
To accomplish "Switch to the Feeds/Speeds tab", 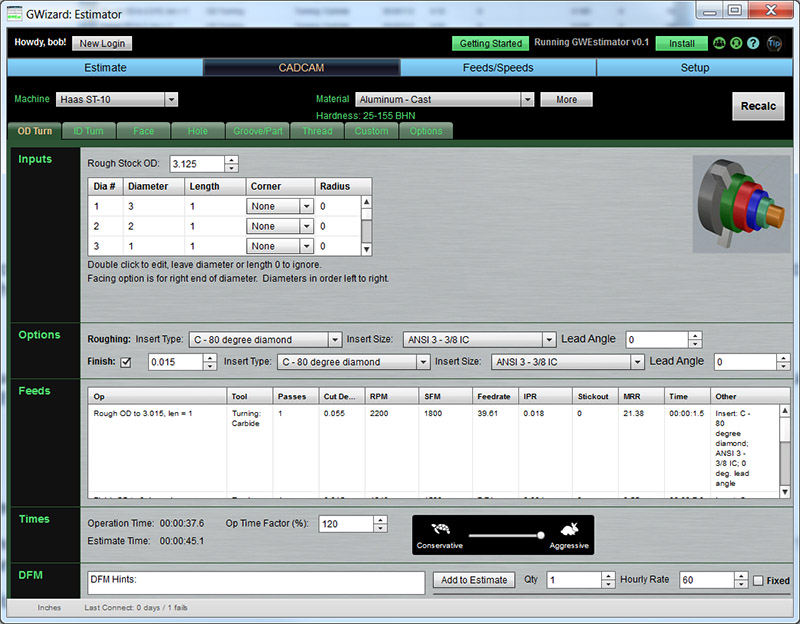I will (x=498, y=68).
